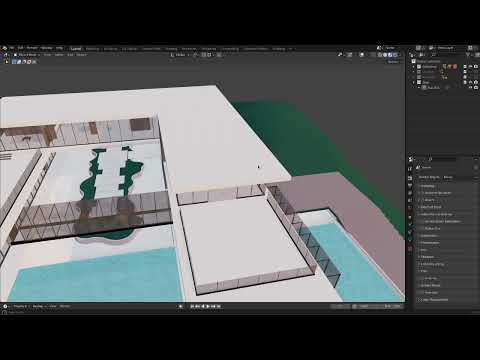Screen dimensions: 480x360
Task: Uncheck the first collection's exclude checkbox
Action: pyautogui.click(x=465, y=67)
